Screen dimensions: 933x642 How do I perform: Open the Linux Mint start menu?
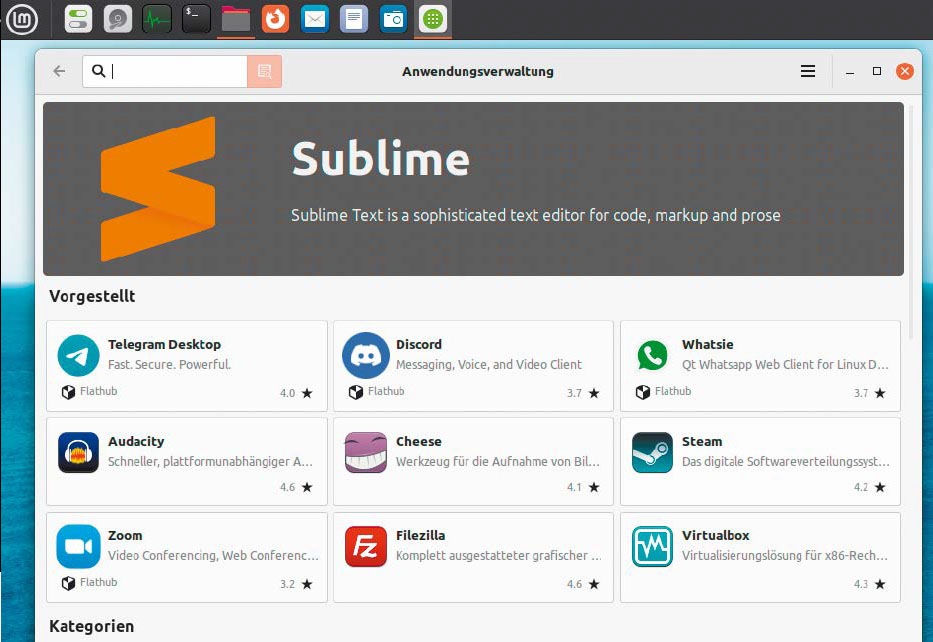(x=22, y=19)
